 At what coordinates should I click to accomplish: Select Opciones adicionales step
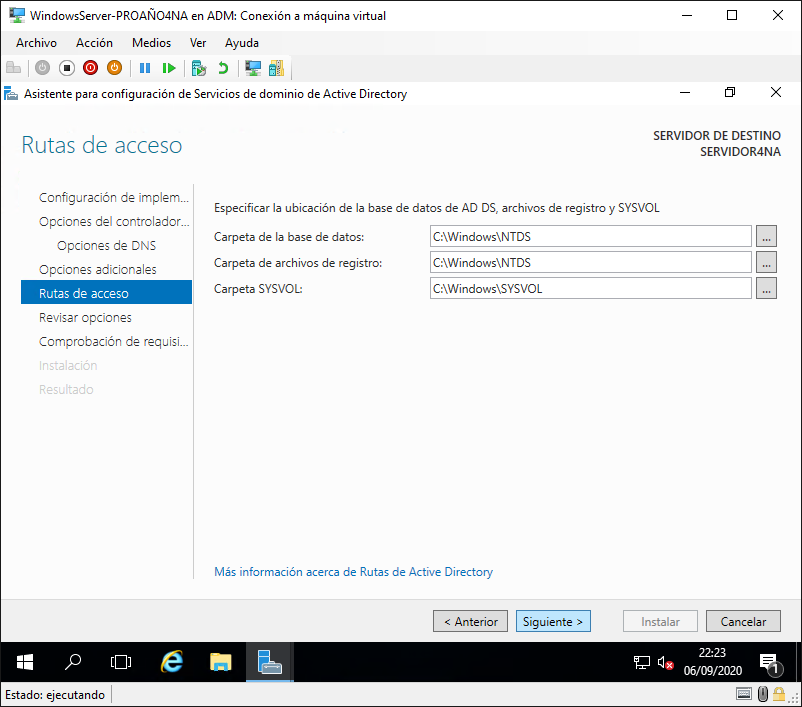pos(98,270)
